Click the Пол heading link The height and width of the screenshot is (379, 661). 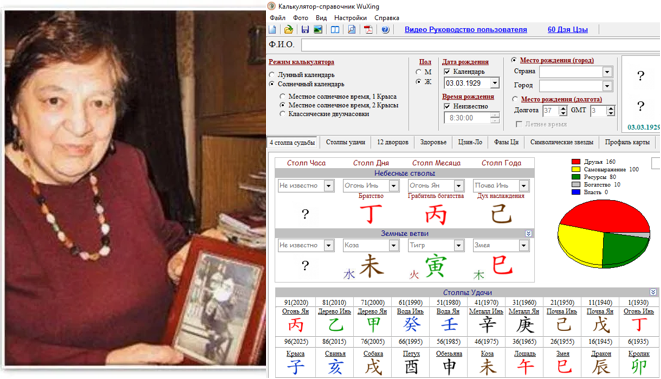point(425,62)
